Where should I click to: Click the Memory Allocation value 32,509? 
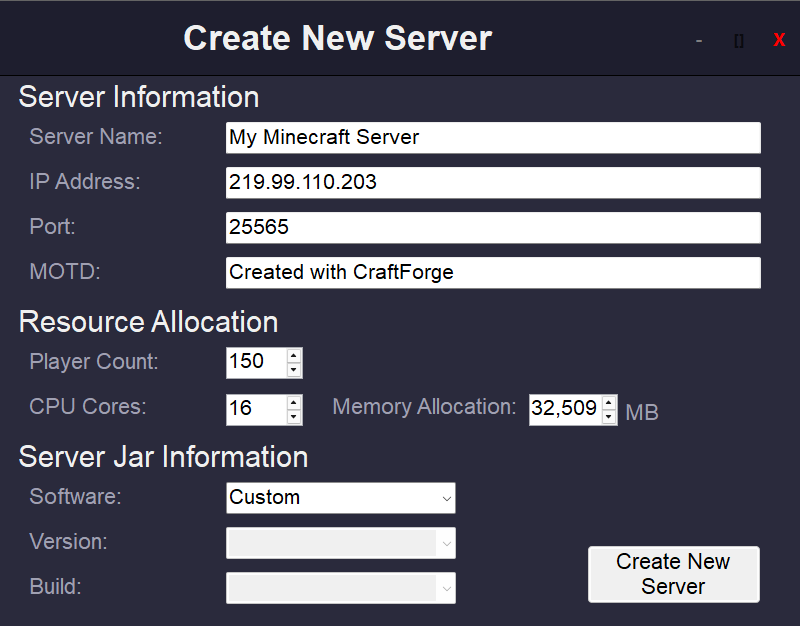pyautogui.click(x=565, y=410)
